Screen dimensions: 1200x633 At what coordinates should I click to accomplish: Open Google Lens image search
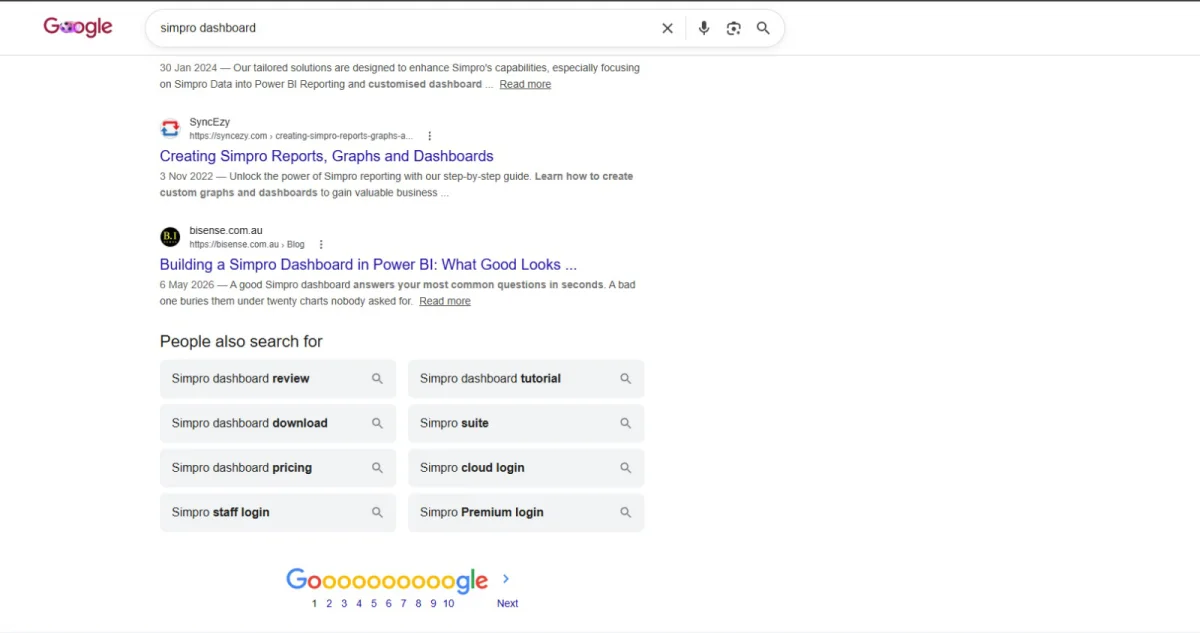[734, 28]
